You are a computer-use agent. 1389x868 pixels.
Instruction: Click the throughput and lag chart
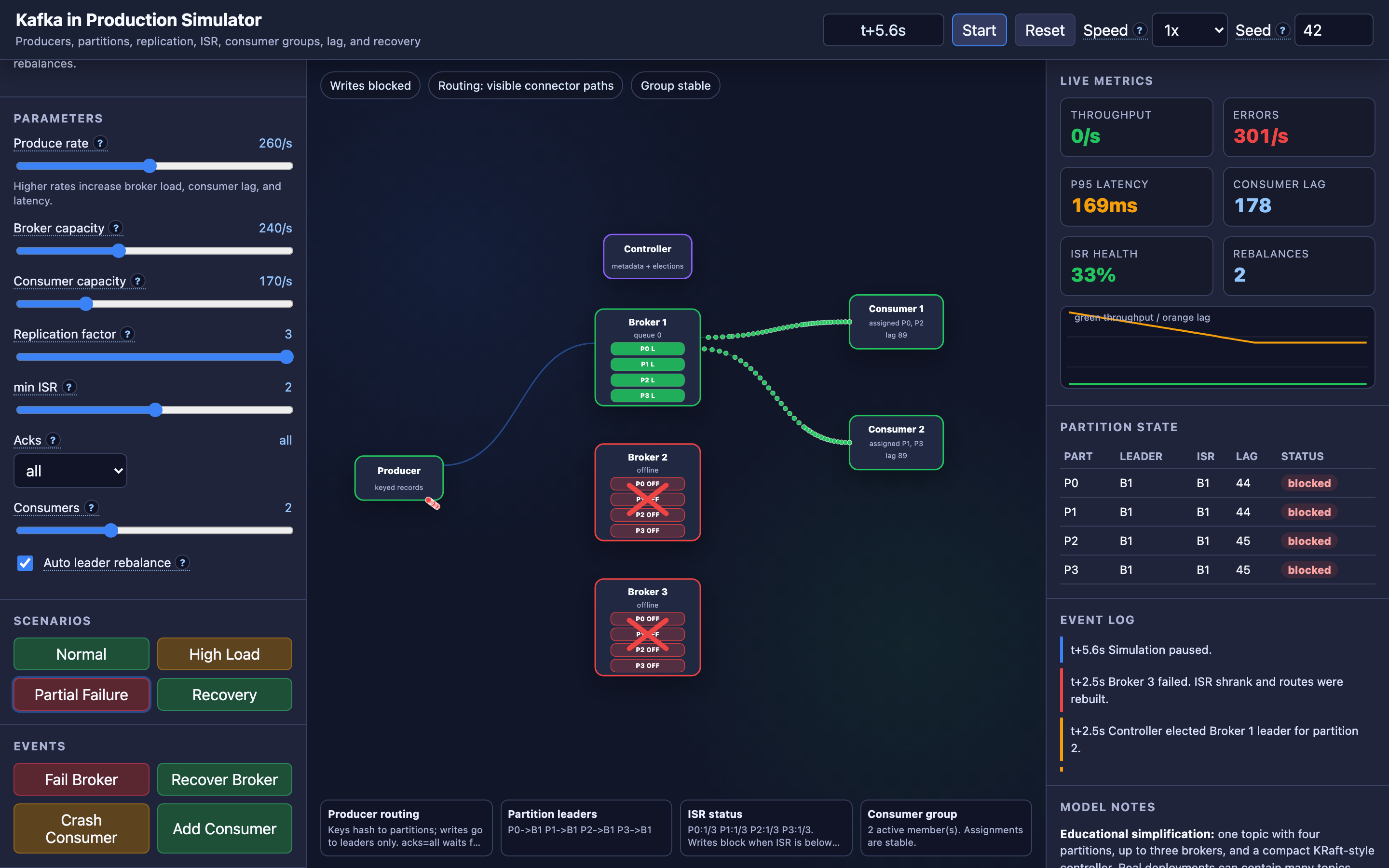click(1217, 347)
